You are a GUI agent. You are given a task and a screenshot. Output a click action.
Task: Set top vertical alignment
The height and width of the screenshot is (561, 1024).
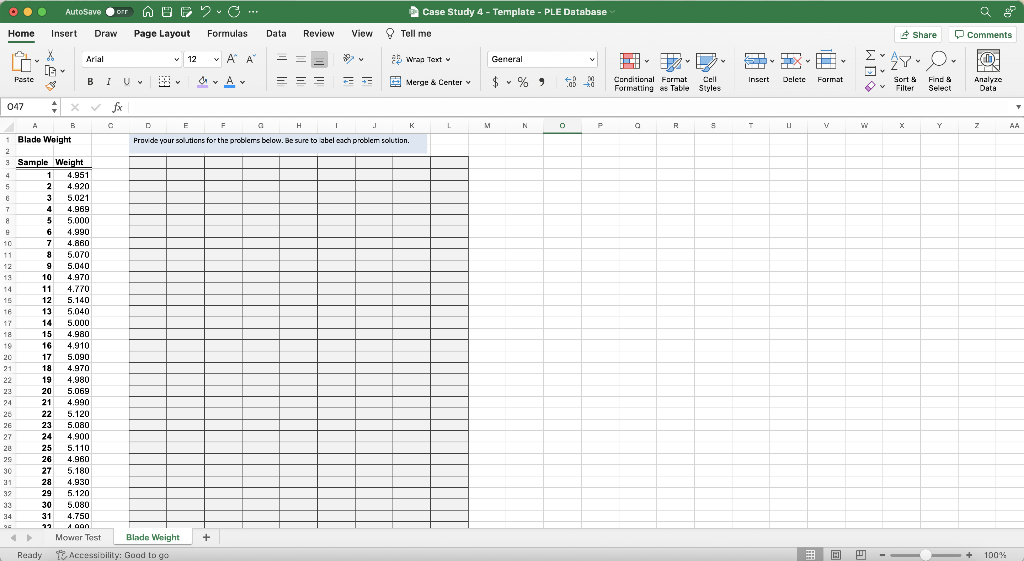(x=282, y=59)
